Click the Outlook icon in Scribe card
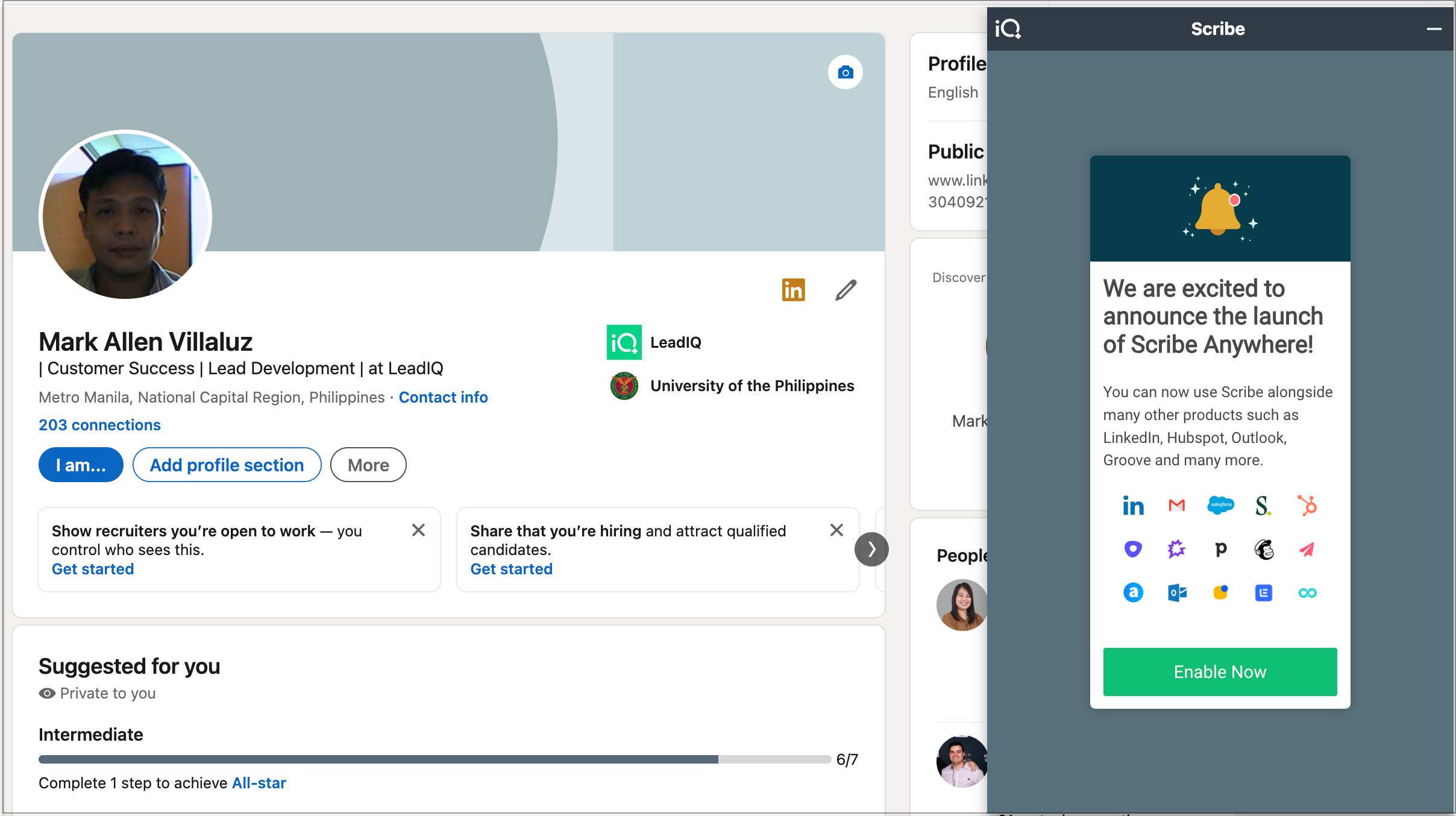 tap(1177, 593)
